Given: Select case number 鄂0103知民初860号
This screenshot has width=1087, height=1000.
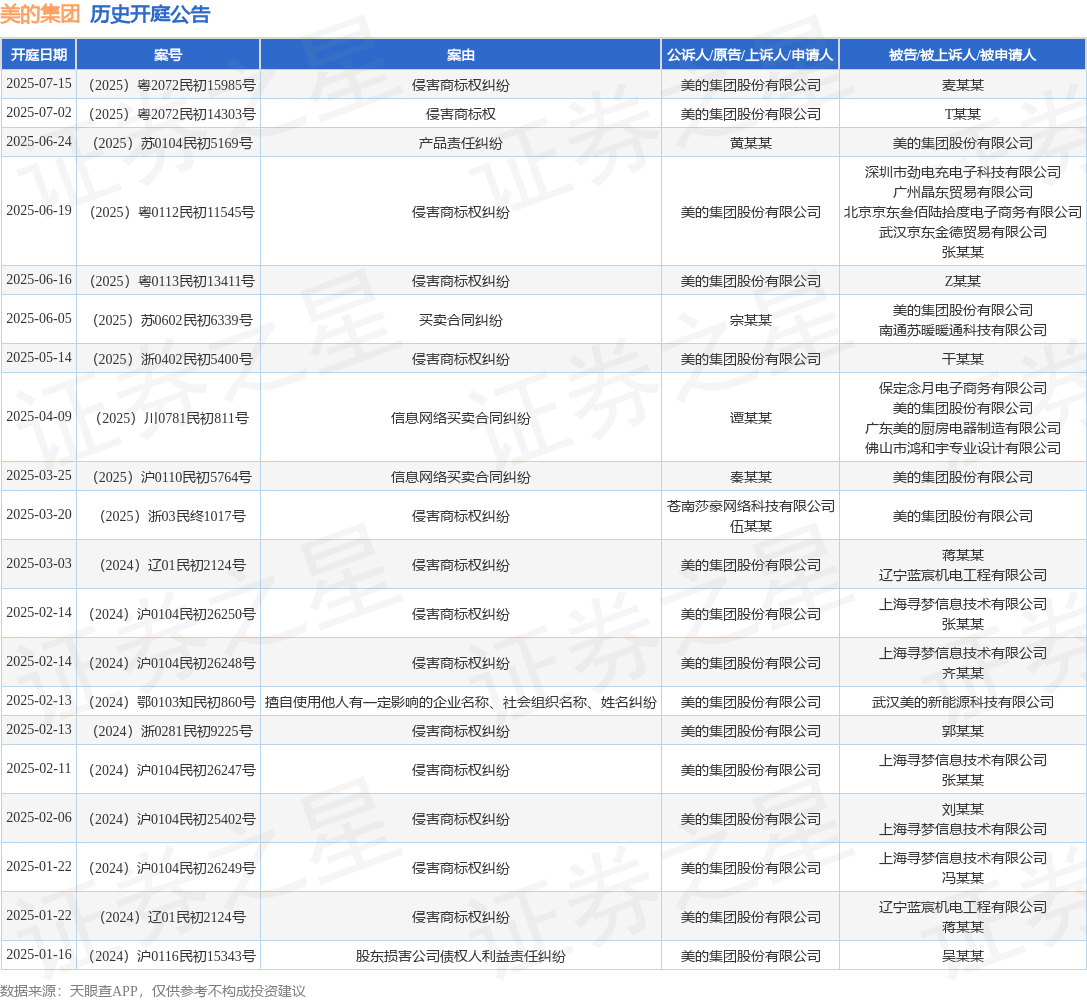Looking at the screenshot, I should (172, 702).
